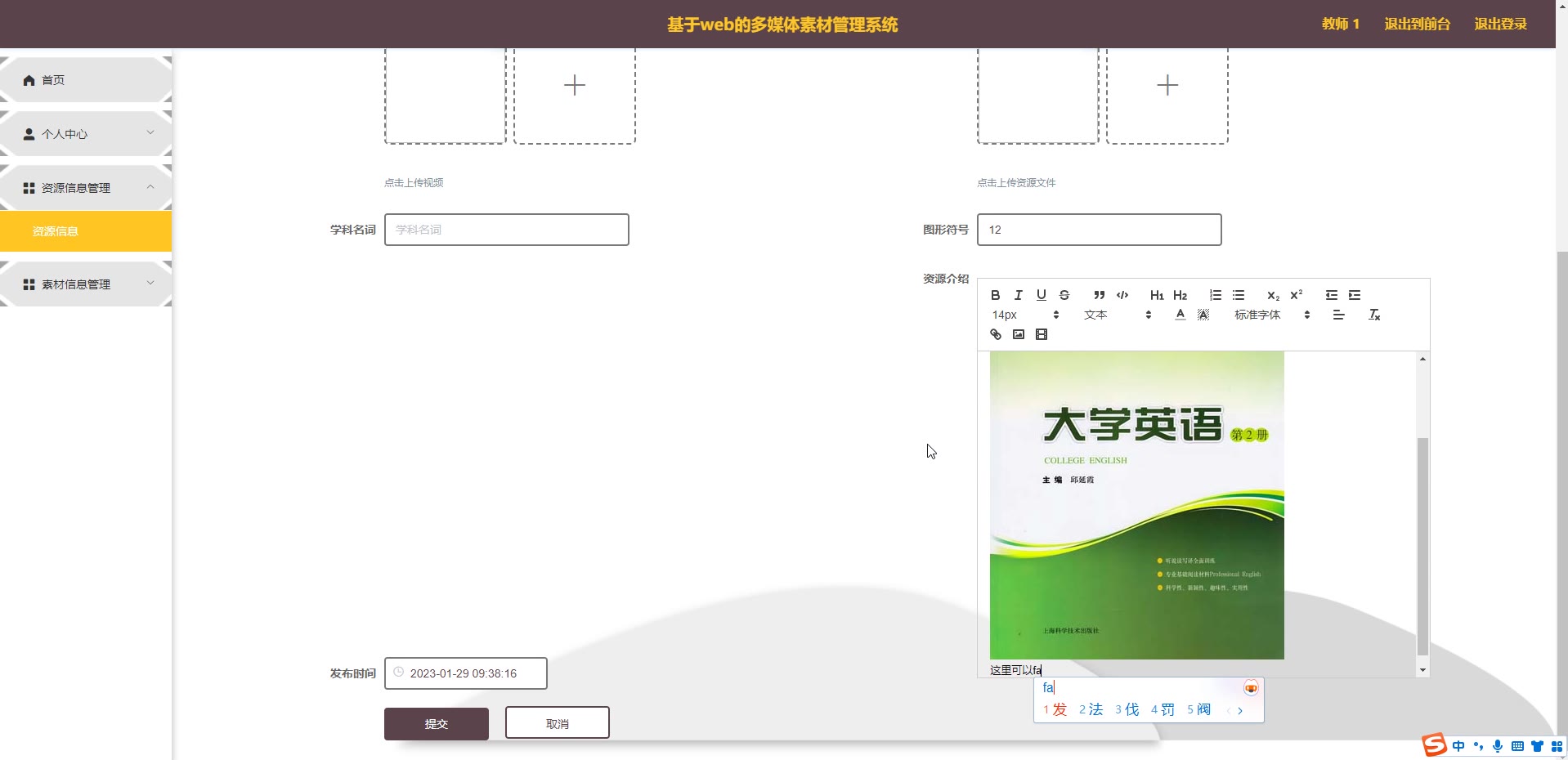1568x760 pixels.
Task: Select the uploaded video thumbnail box
Action: click(x=446, y=95)
